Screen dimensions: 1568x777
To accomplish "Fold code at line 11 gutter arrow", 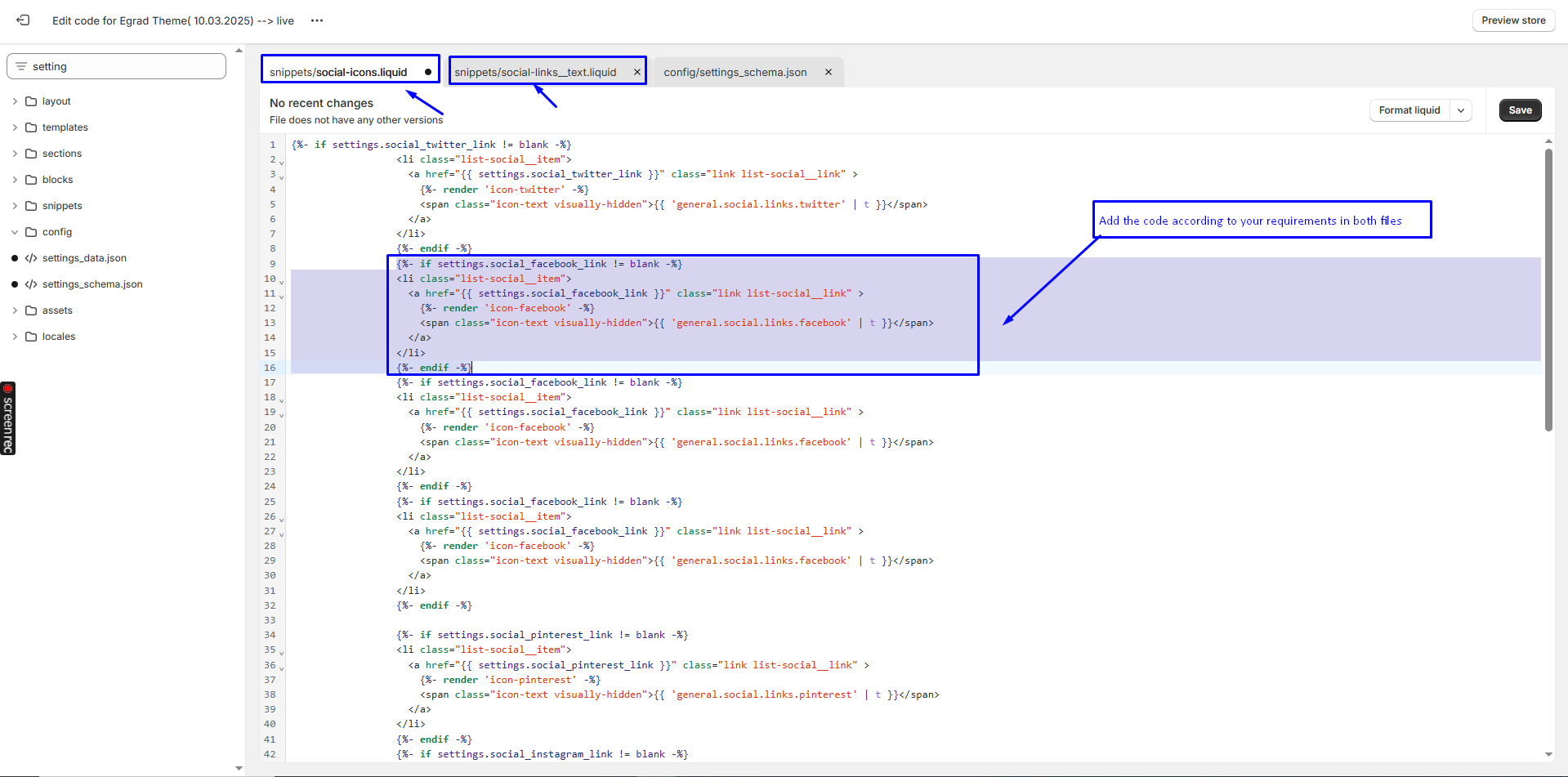I will point(282,296).
